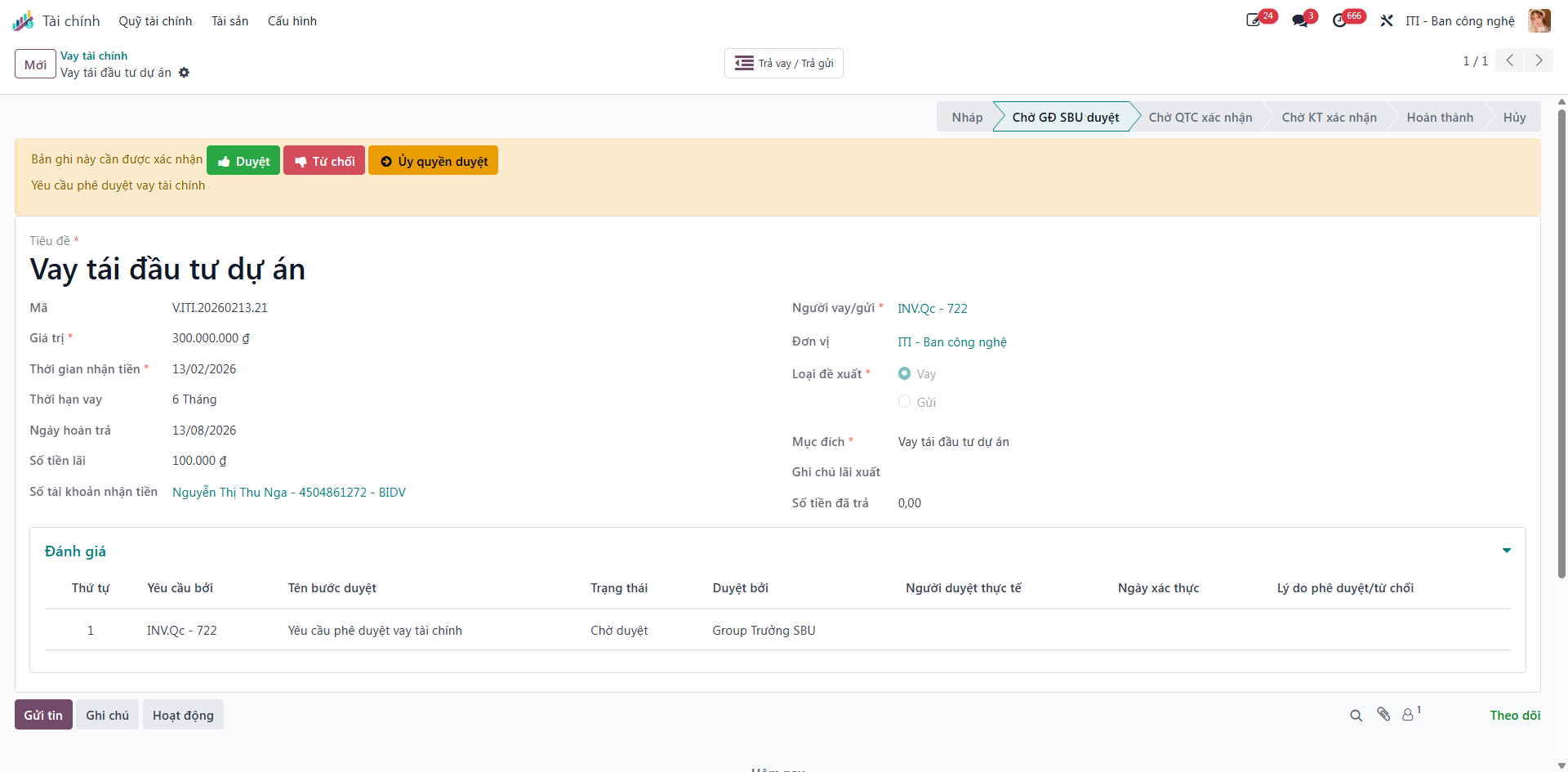1568x772 pixels.
Task: Collapse the Đánh giá section arrow
Action: pyautogui.click(x=1507, y=551)
